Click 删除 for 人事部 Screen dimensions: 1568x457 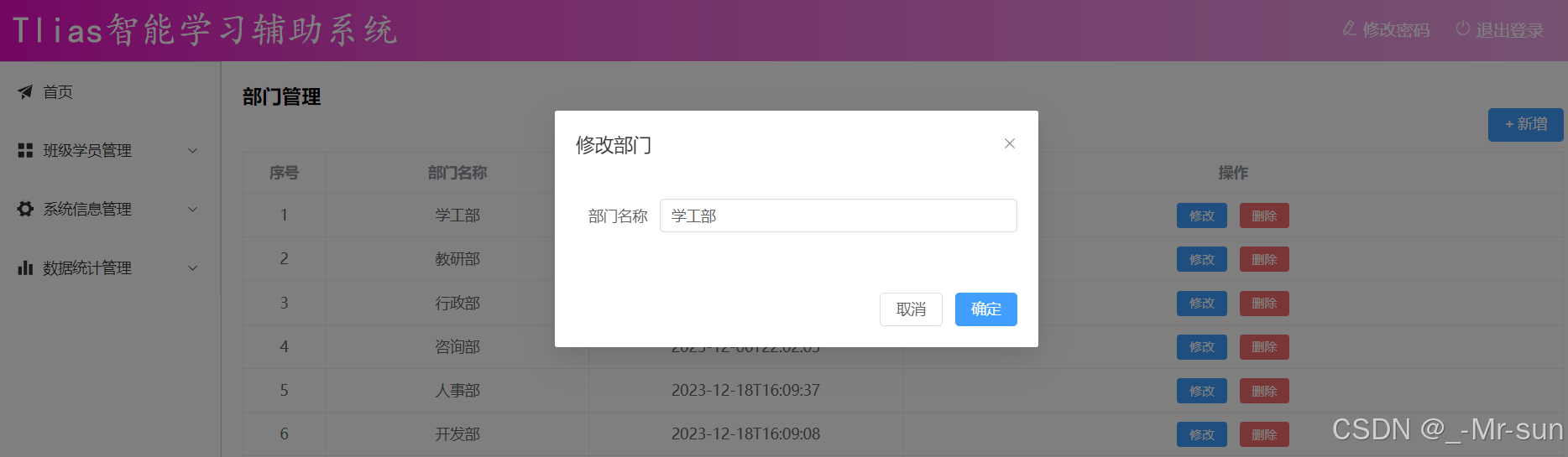pos(1264,391)
